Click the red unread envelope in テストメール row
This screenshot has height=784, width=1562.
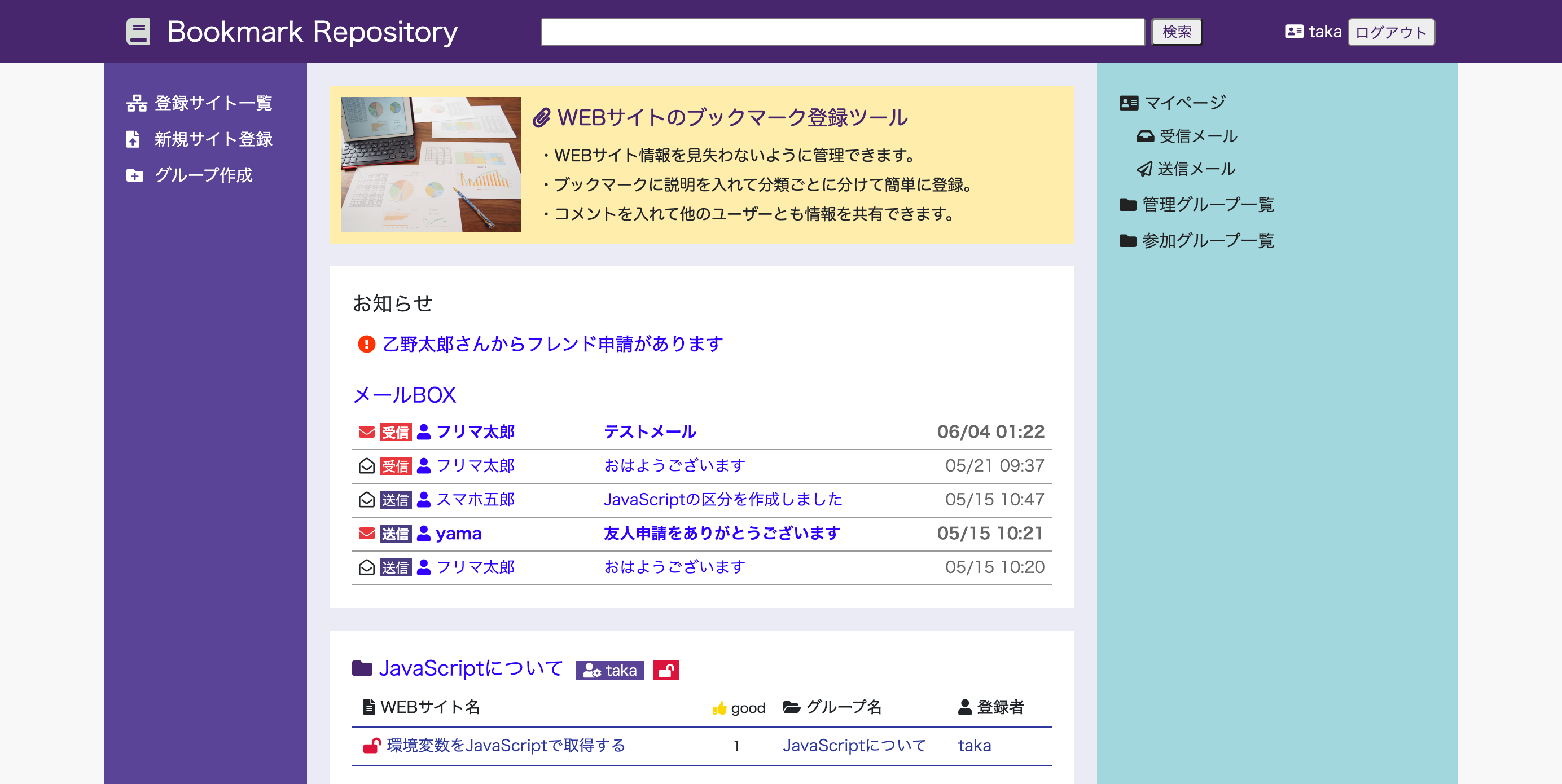coord(366,432)
